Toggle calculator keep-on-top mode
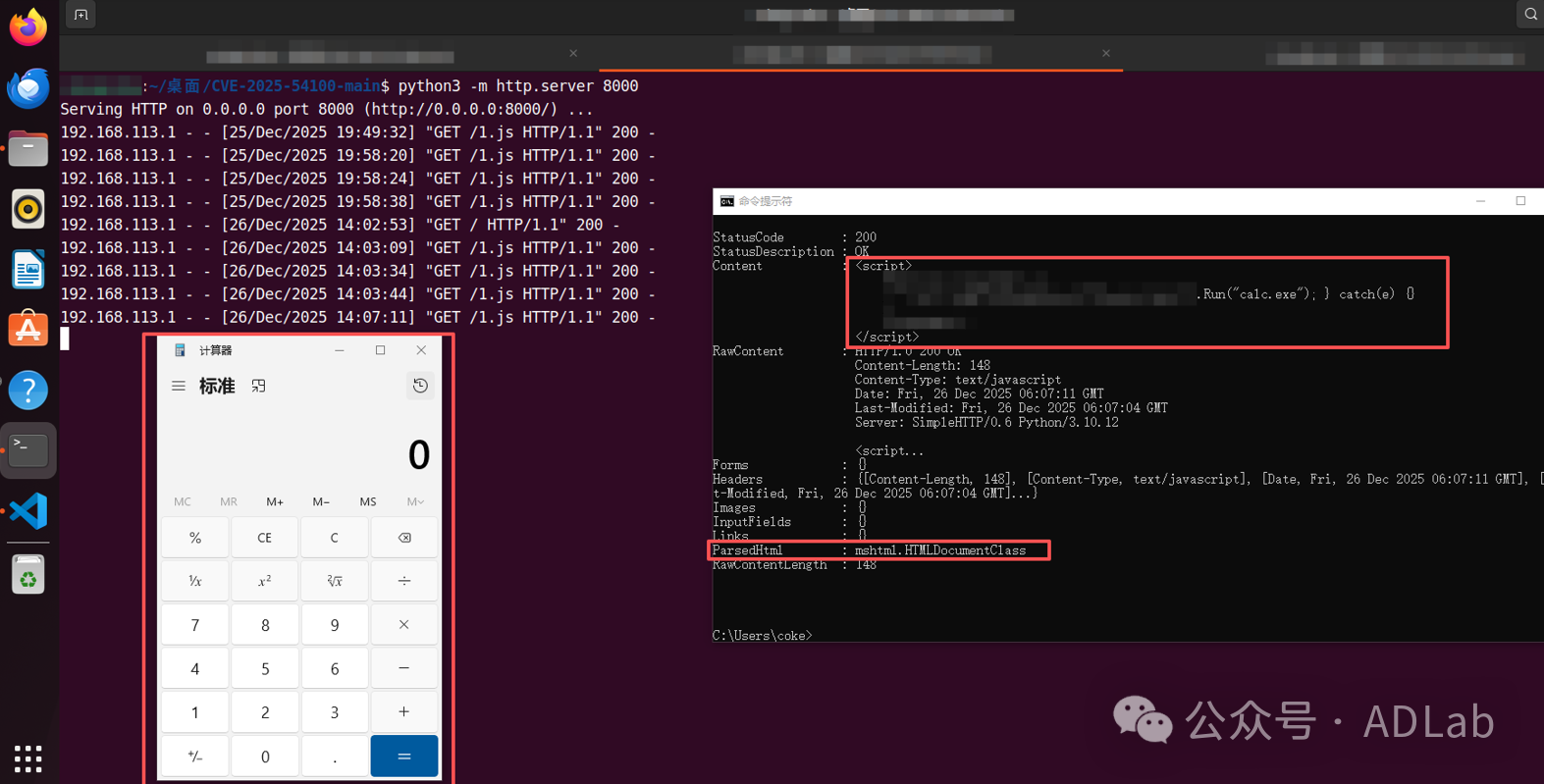The height and width of the screenshot is (784, 1544). [x=258, y=387]
